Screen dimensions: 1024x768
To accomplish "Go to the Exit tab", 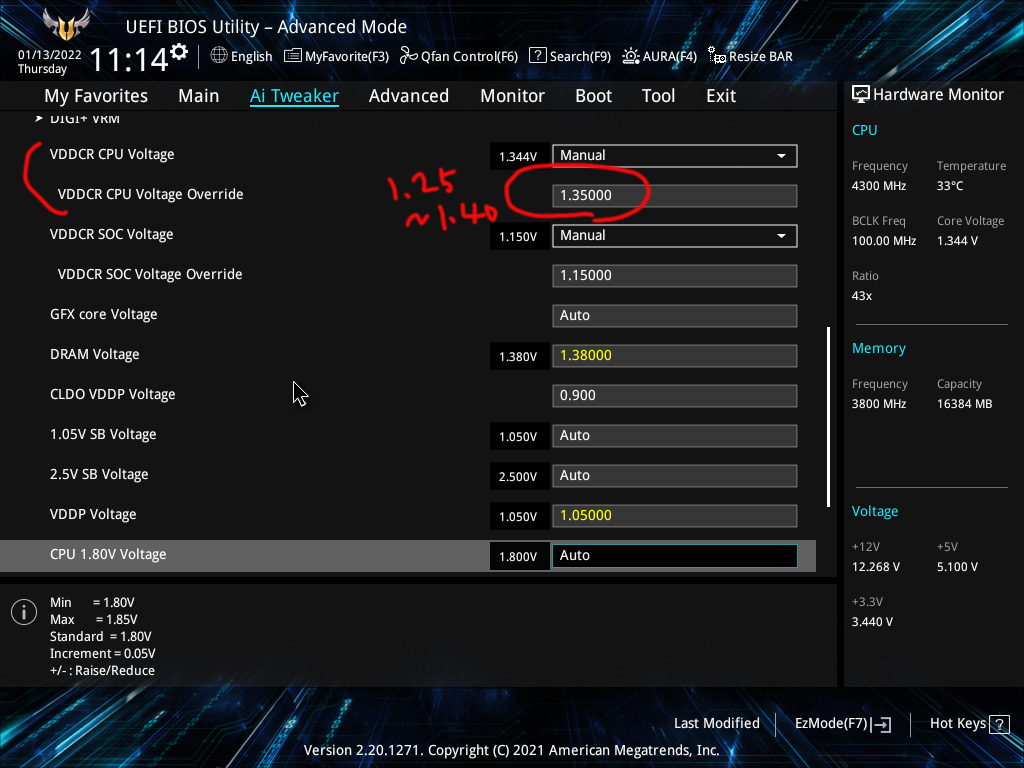I will [x=721, y=96].
